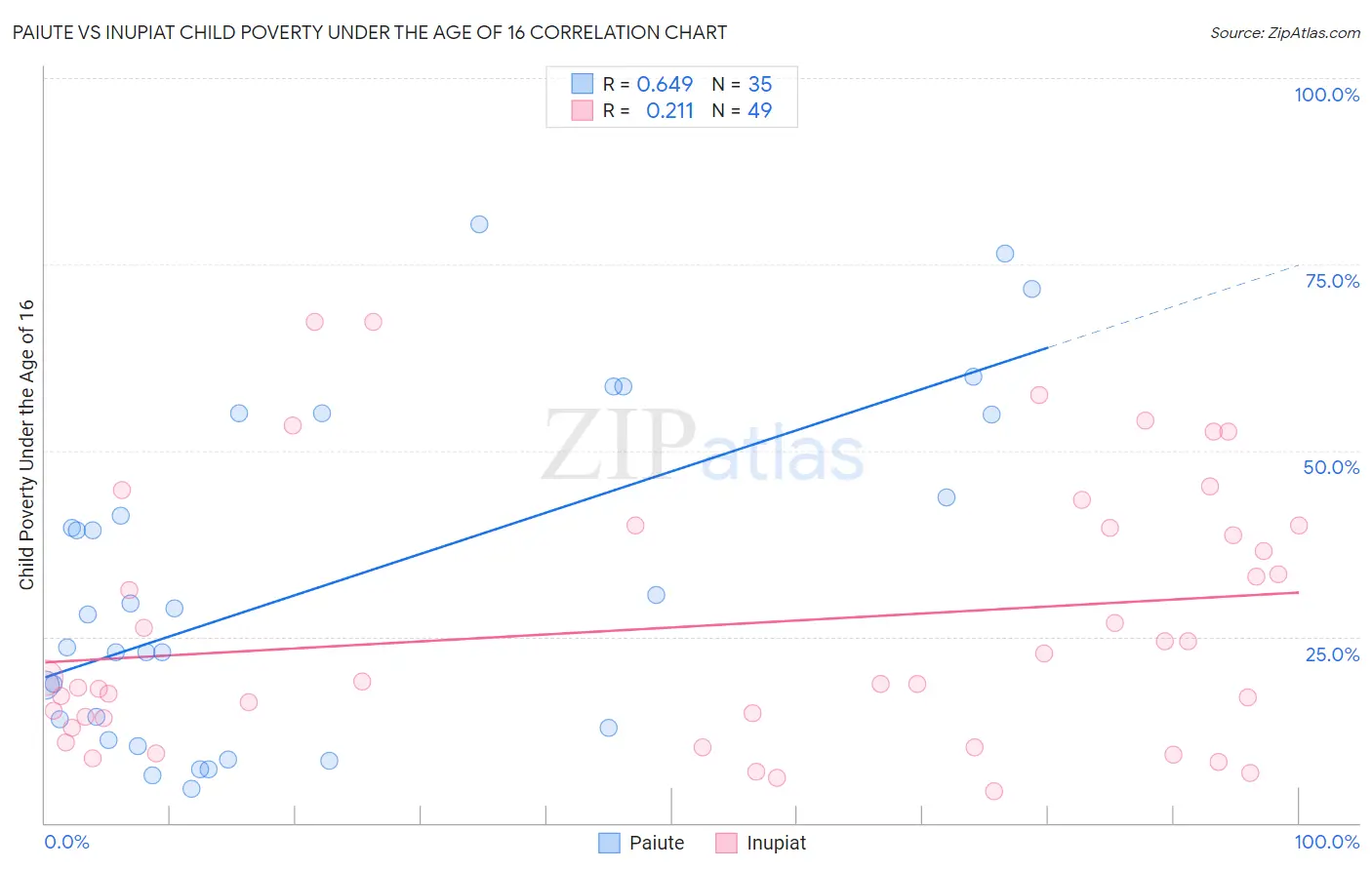
Task: Select the Paiute legend label
Action: point(657,843)
